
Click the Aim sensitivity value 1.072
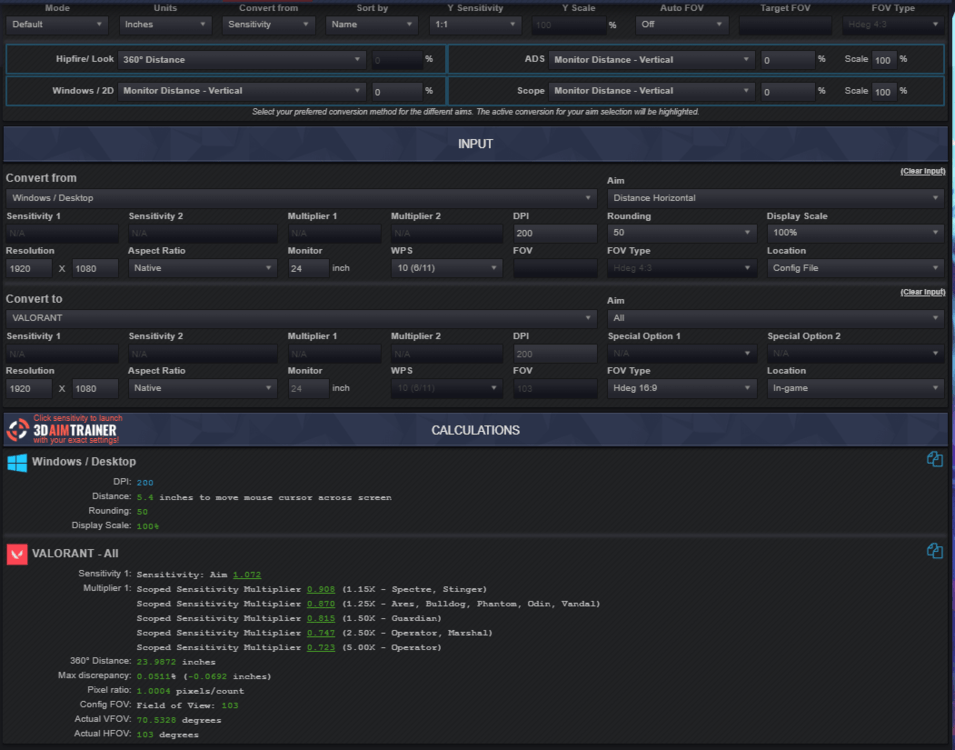(x=247, y=575)
